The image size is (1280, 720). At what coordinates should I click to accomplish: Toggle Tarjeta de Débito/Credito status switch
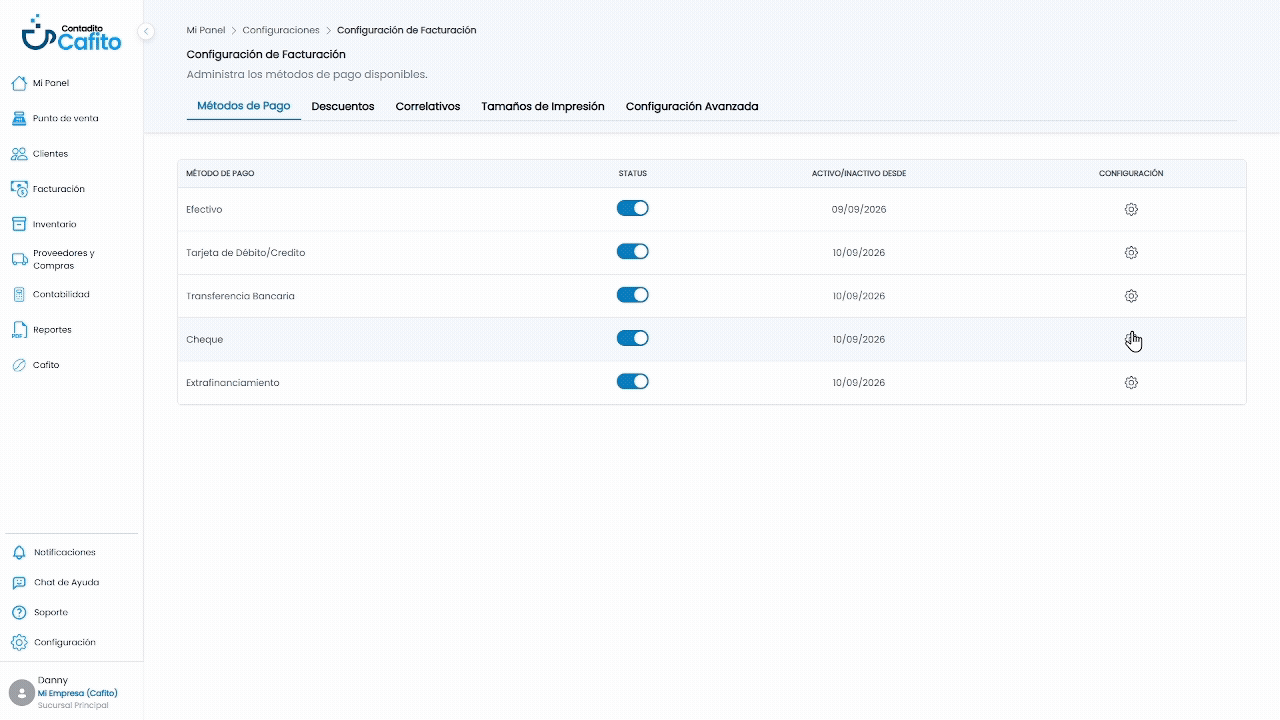coord(632,251)
